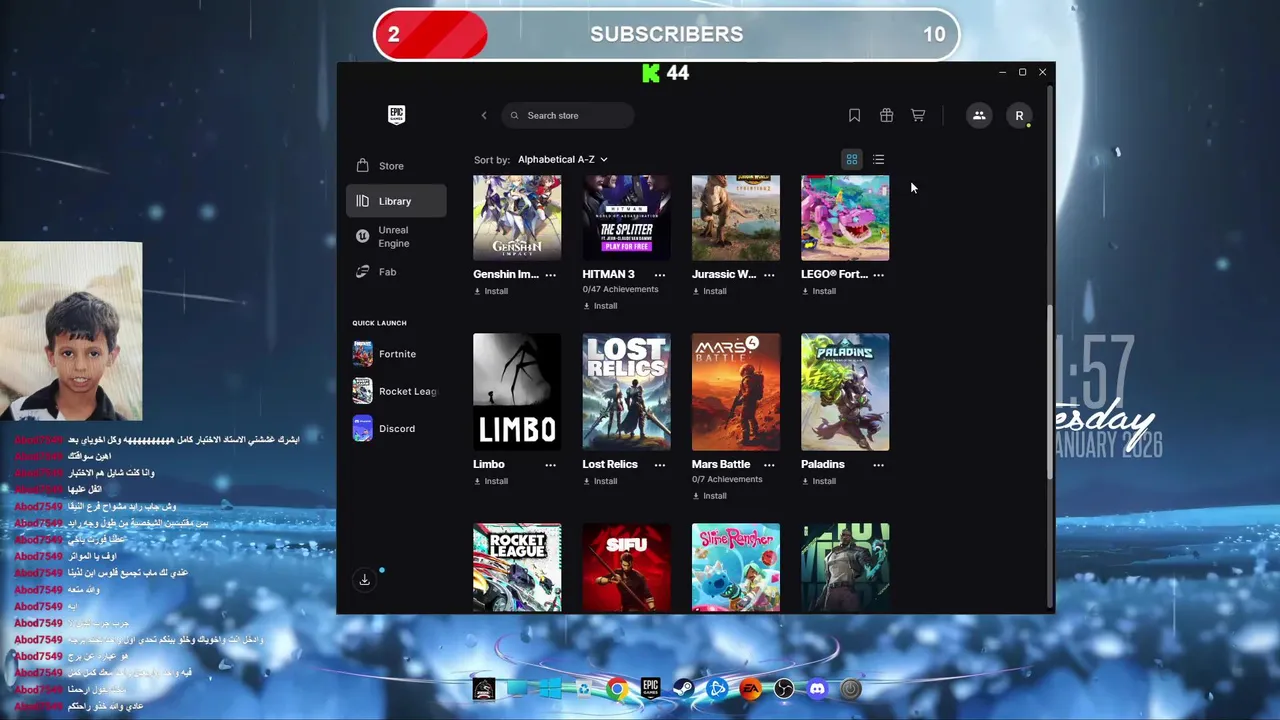Open the EA app from the dock
Viewport: 1280px width, 720px height.
coord(750,689)
